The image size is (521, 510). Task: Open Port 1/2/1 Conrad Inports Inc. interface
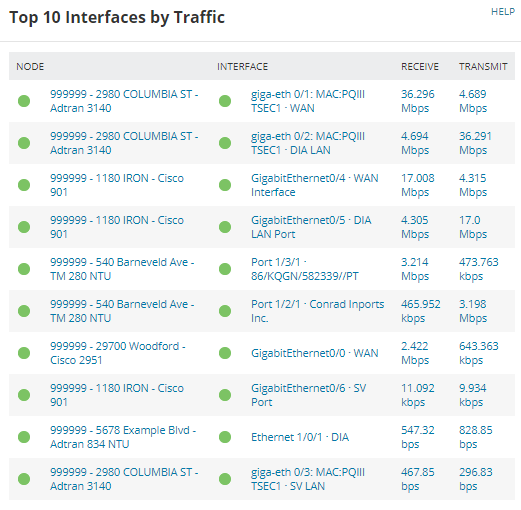point(317,311)
